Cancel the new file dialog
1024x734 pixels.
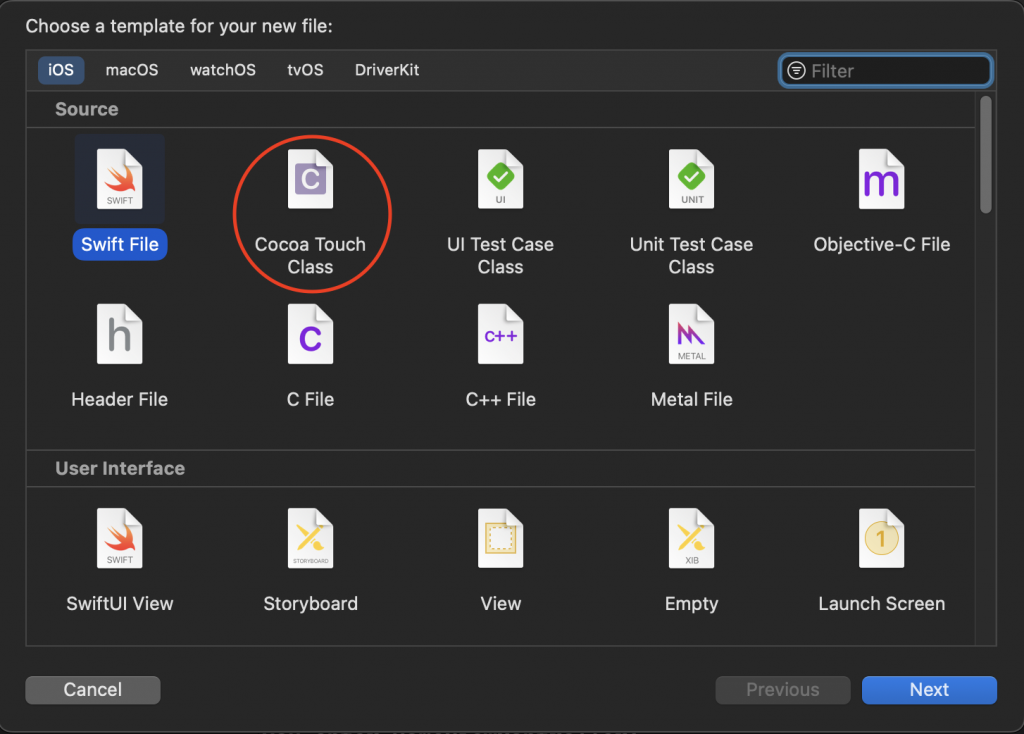[x=93, y=690]
